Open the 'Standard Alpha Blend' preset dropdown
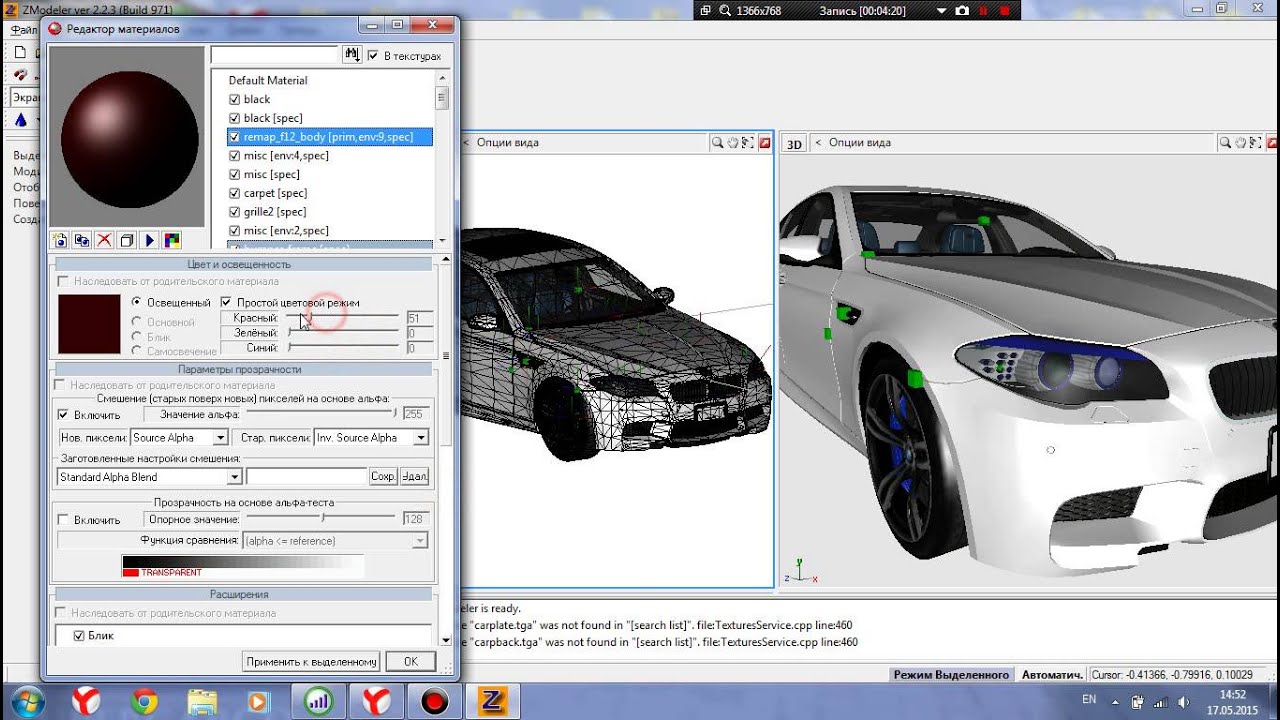This screenshot has height=720, width=1280. (x=234, y=477)
